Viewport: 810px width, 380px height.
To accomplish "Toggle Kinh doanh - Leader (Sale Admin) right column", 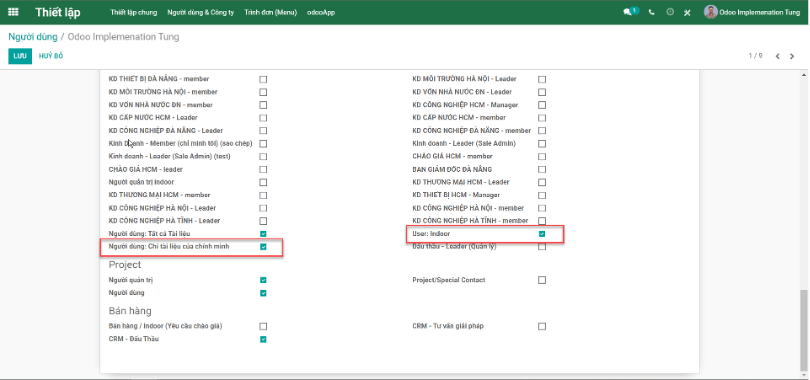I will click(x=542, y=144).
